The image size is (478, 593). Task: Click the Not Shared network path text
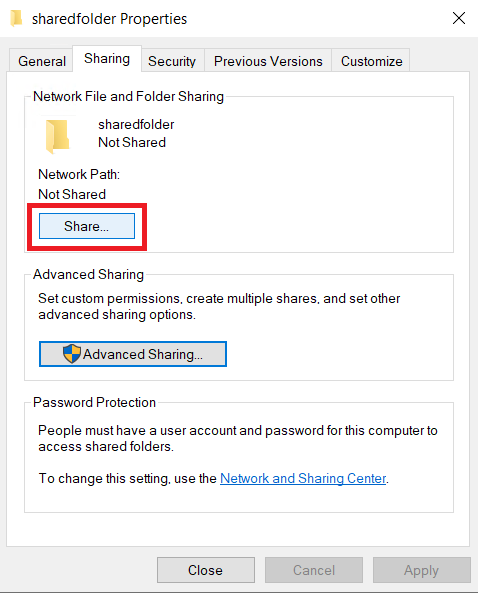point(72,194)
